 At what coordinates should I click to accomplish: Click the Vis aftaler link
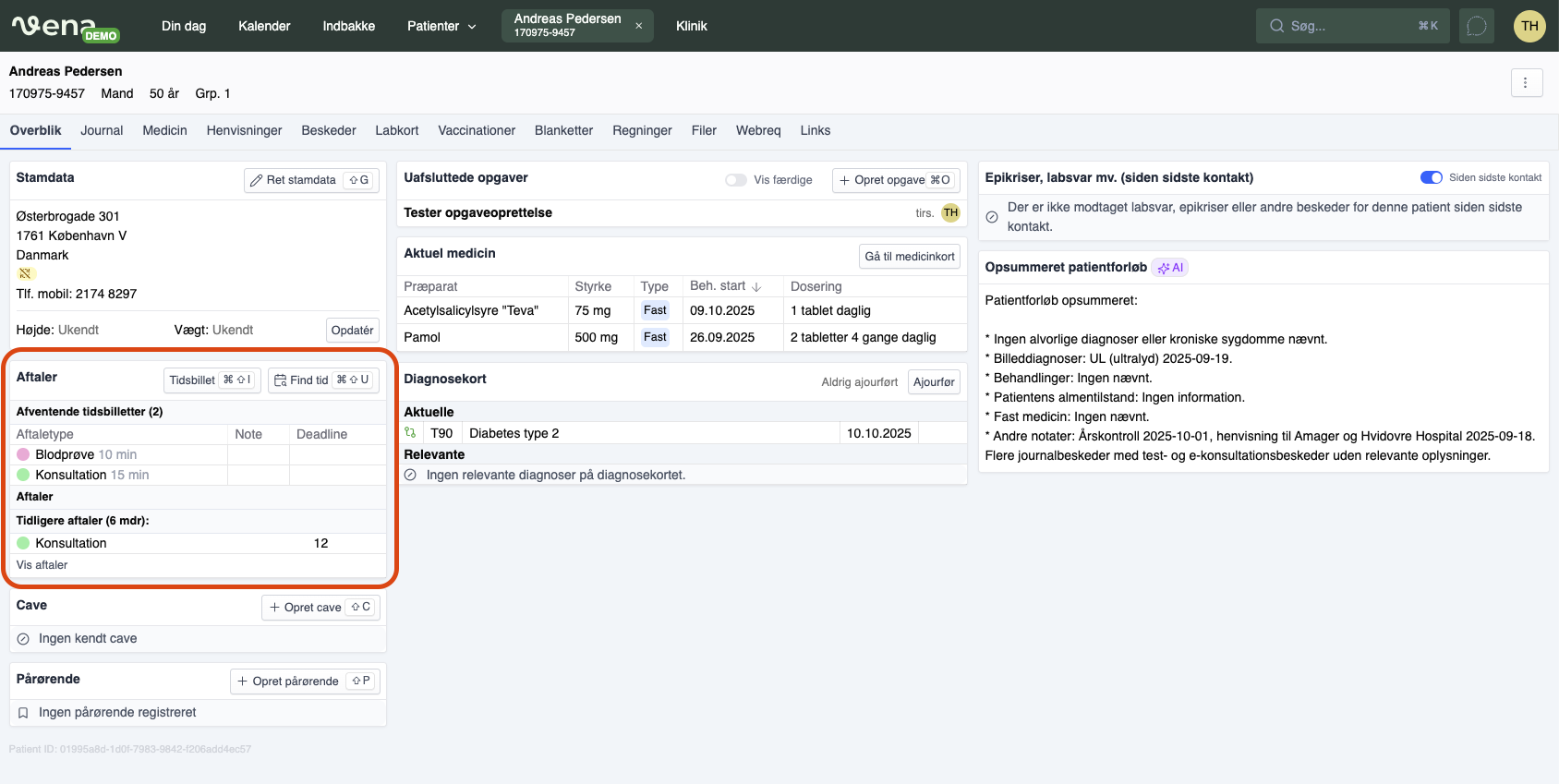click(42, 565)
